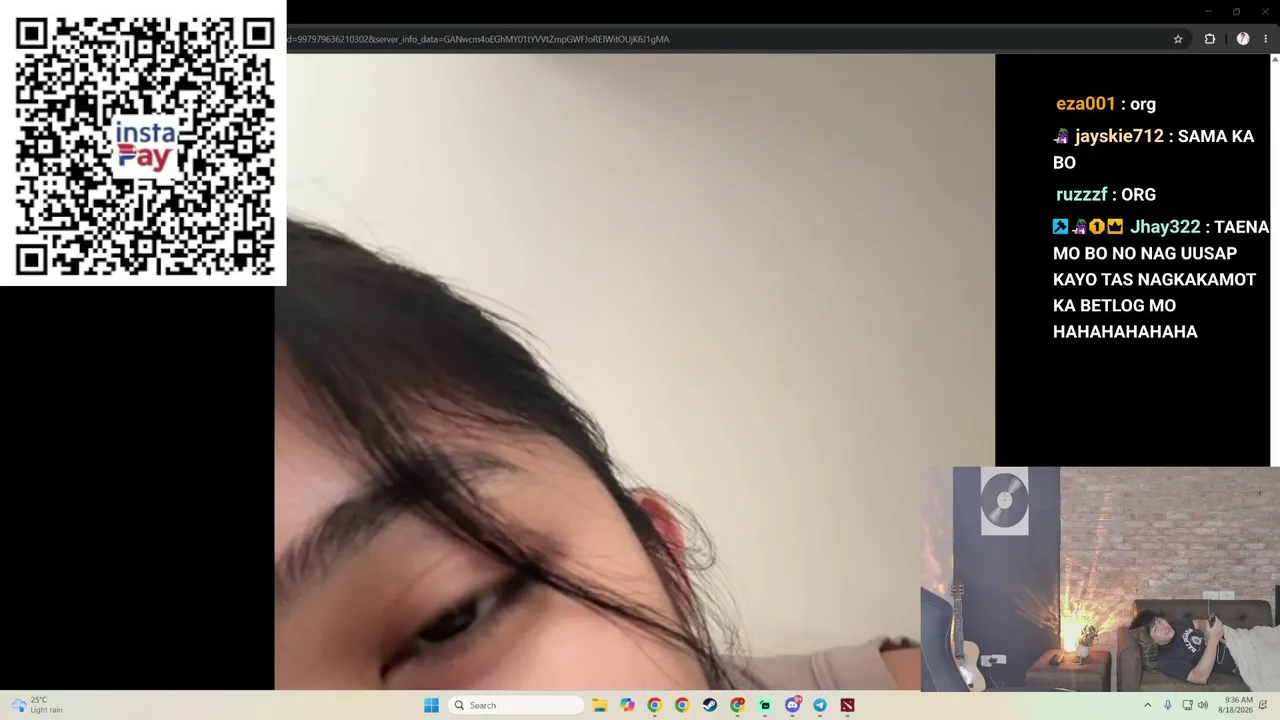This screenshot has width=1280, height=720.
Task: Open the first Chrome taskbar icon
Action: click(654, 705)
